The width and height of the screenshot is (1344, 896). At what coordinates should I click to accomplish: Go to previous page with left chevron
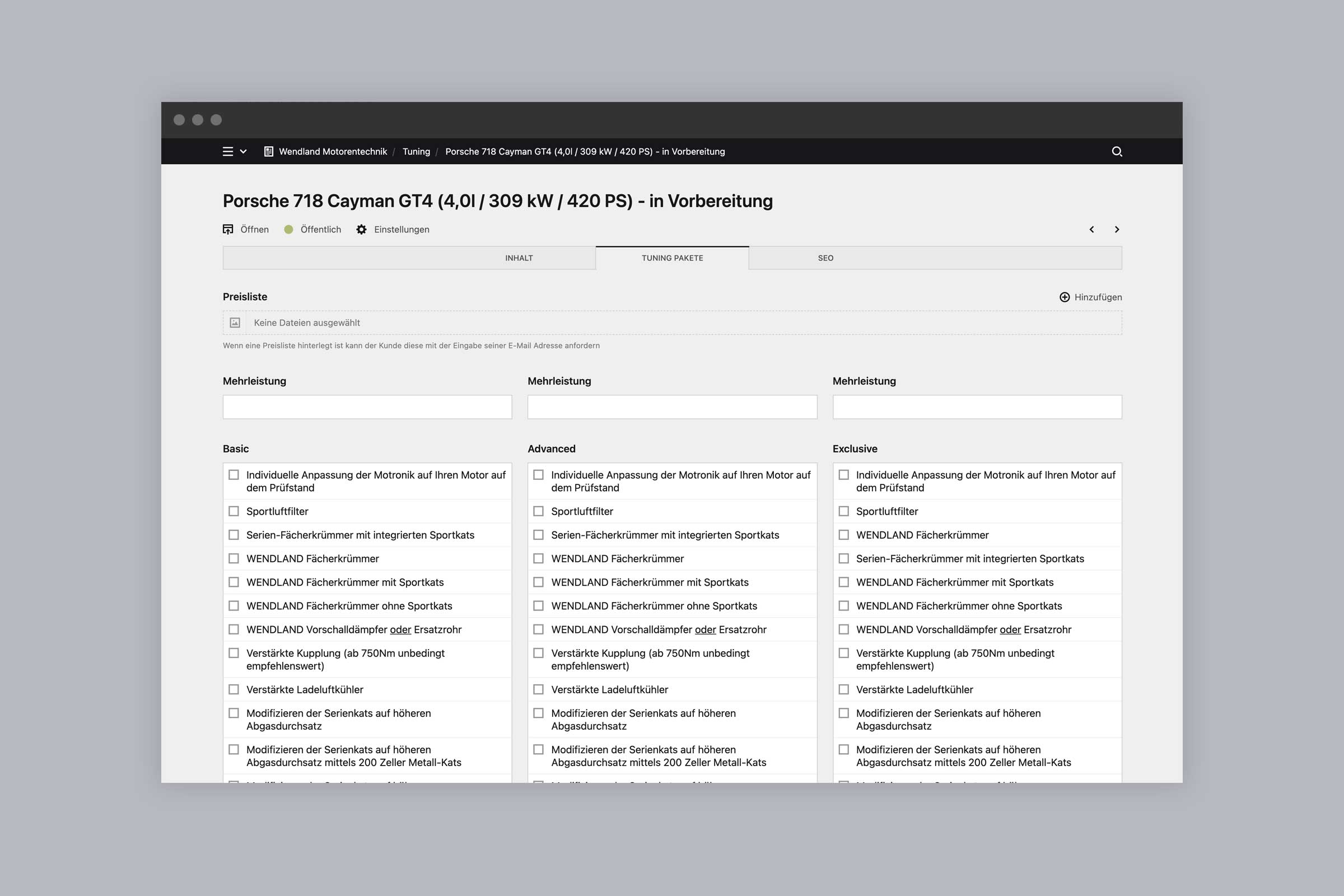click(1091, 229)
